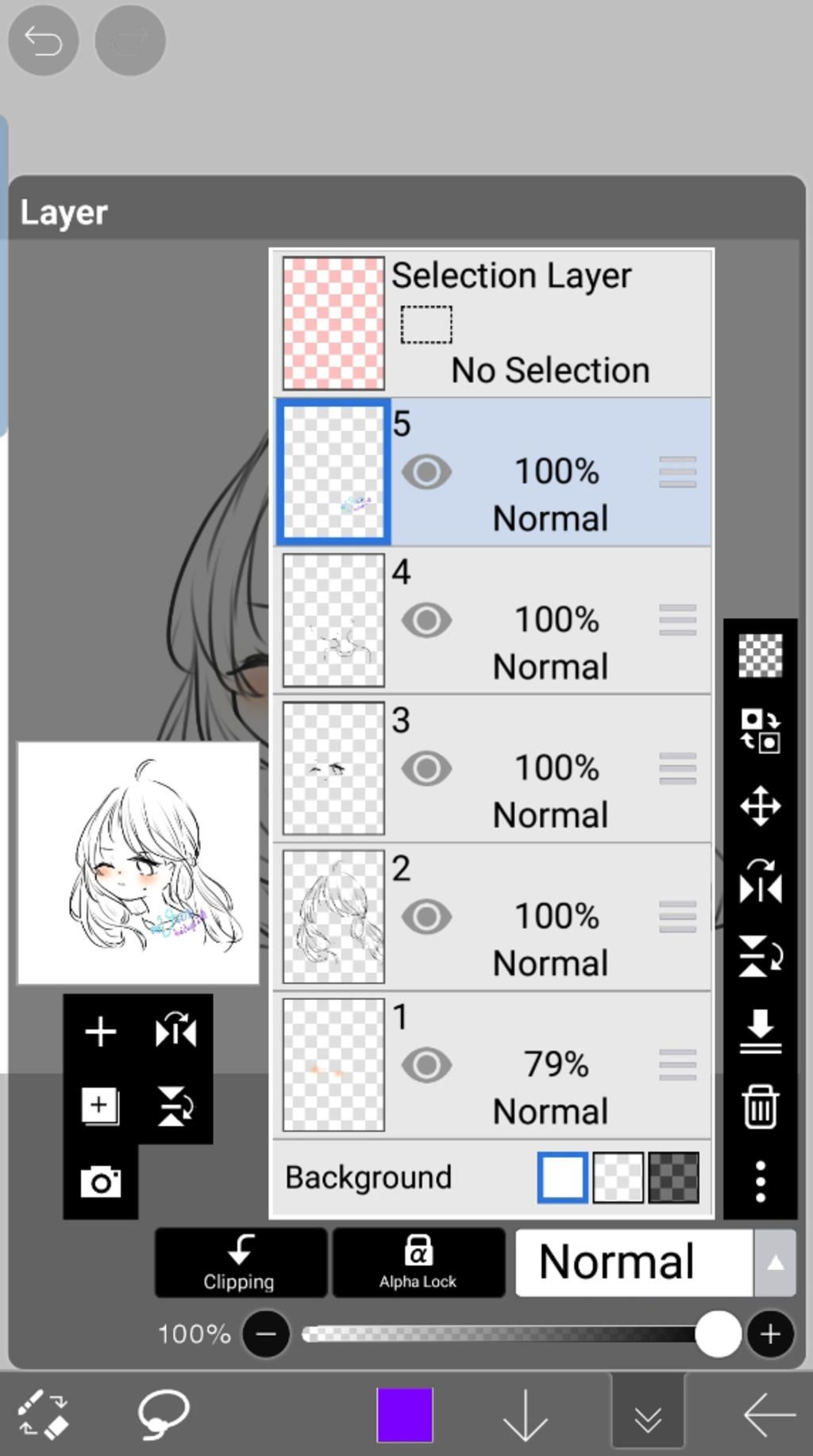This screenshot has width=813, height=1456.
Task: Merge layer down with download arrow icon
Action: click(x=760, y=1031)
